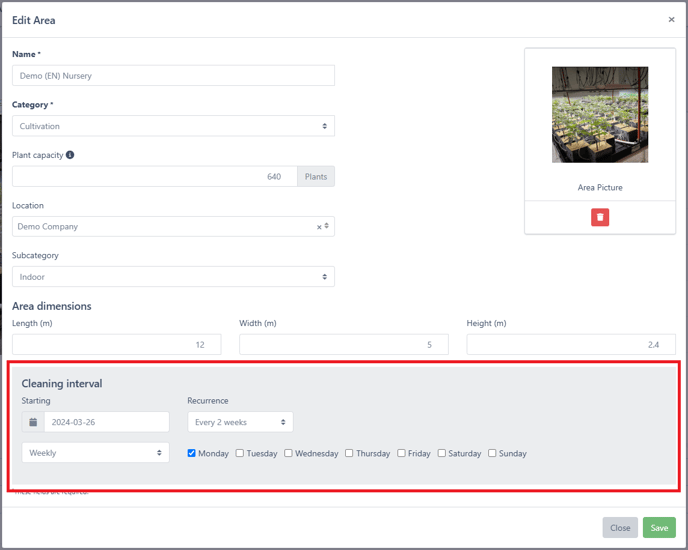Open the Weekly interval type dropdown
Screen dimensions: 688x550
pyautogui.click(x=95, y=453)
